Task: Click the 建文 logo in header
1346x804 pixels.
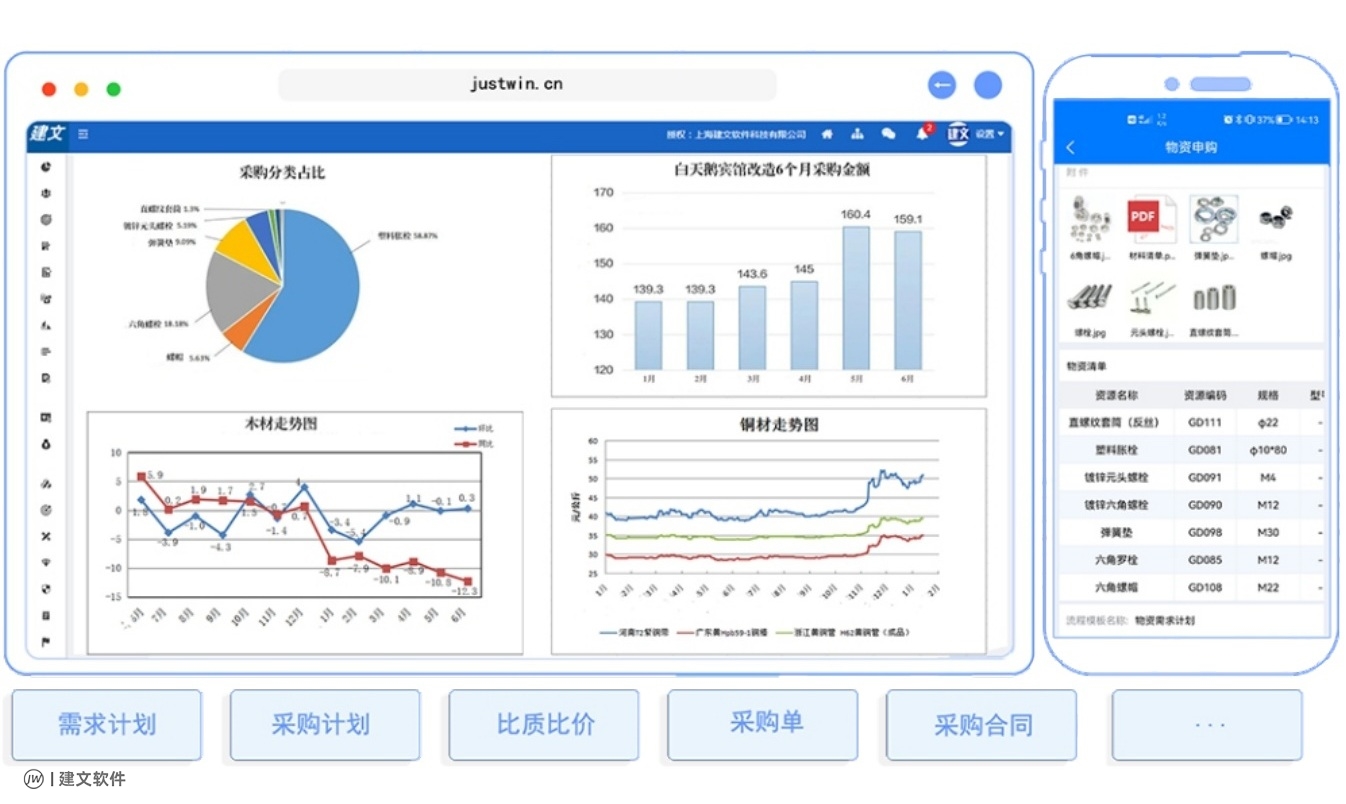Action: coord(47,134)
